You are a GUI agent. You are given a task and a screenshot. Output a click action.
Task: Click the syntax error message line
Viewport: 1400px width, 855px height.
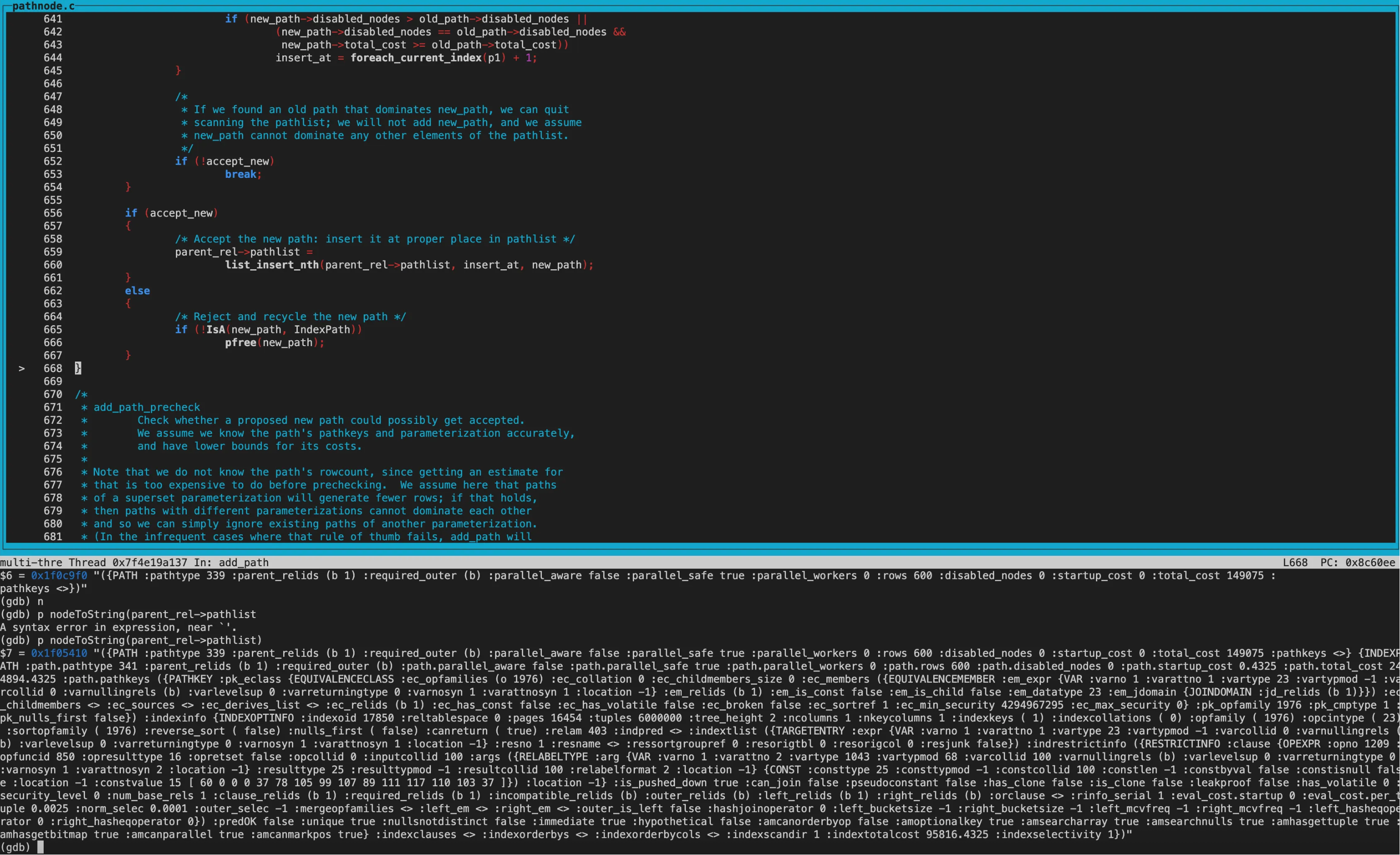click(x=118, y=628)
